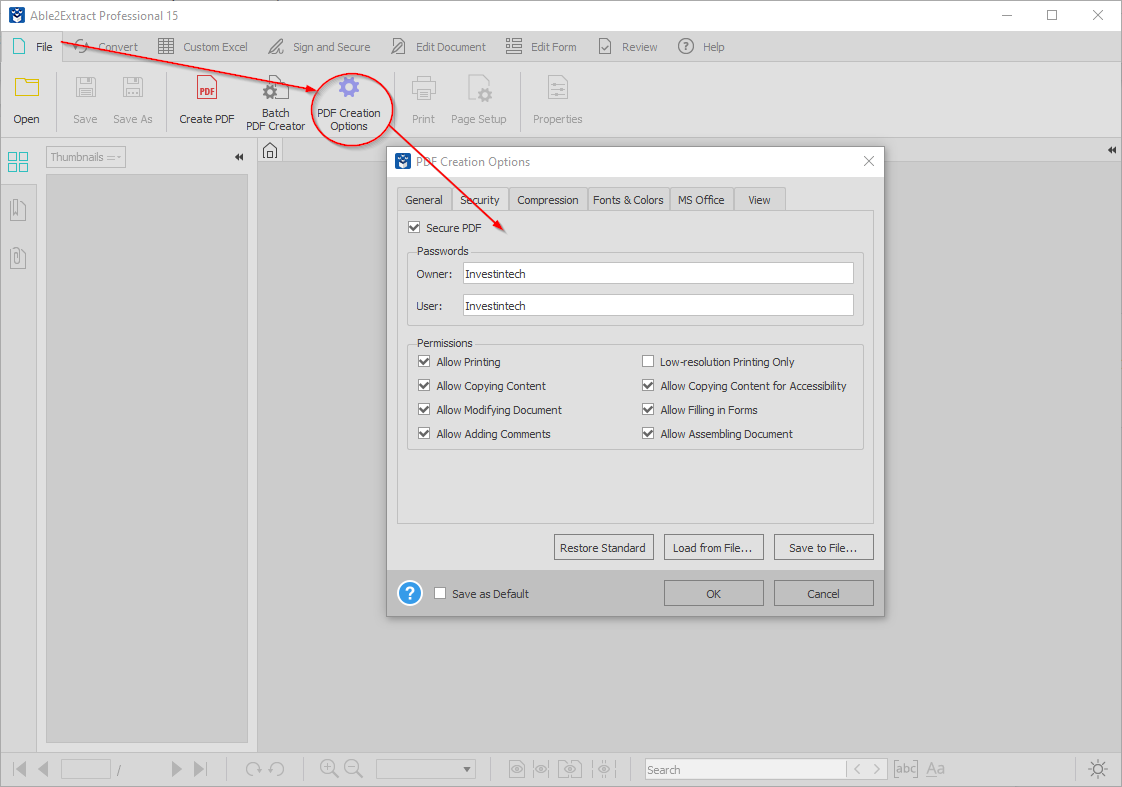Toggle Allow Printing checkbox
Image resolution: width=1122 pixels, height=787 pixels.
pyautogui.click(x=424, y=361)
